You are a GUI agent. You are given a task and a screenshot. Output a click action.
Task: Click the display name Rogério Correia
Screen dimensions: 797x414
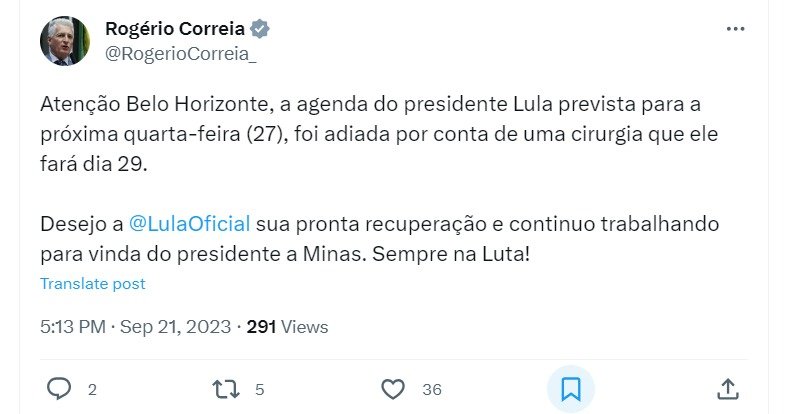tap(178, 28)
